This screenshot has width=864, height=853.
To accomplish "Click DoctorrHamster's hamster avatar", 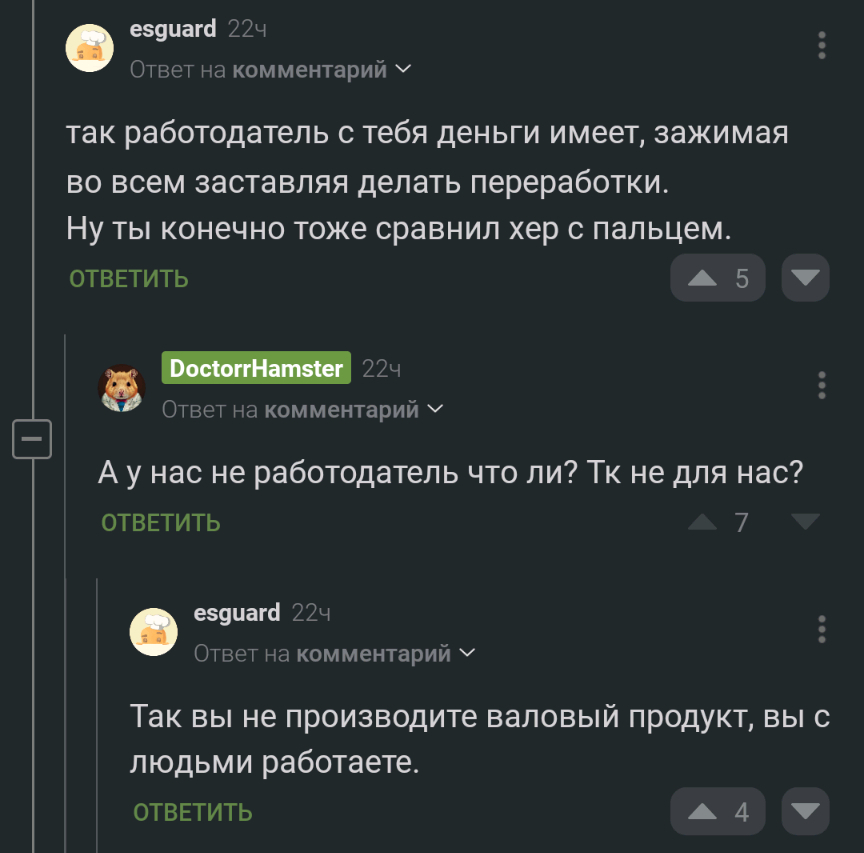I will pyautogui.click(x=122, y=388).
